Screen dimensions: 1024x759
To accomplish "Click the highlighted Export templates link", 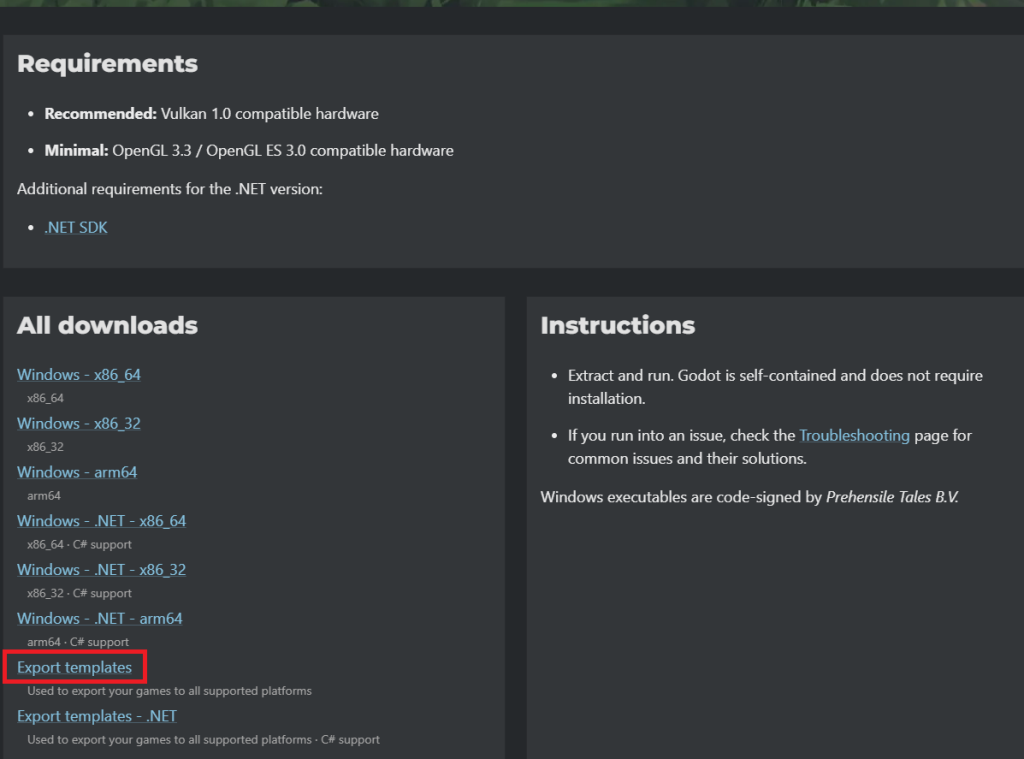I will pyautogui.click(x=74, y=667).
